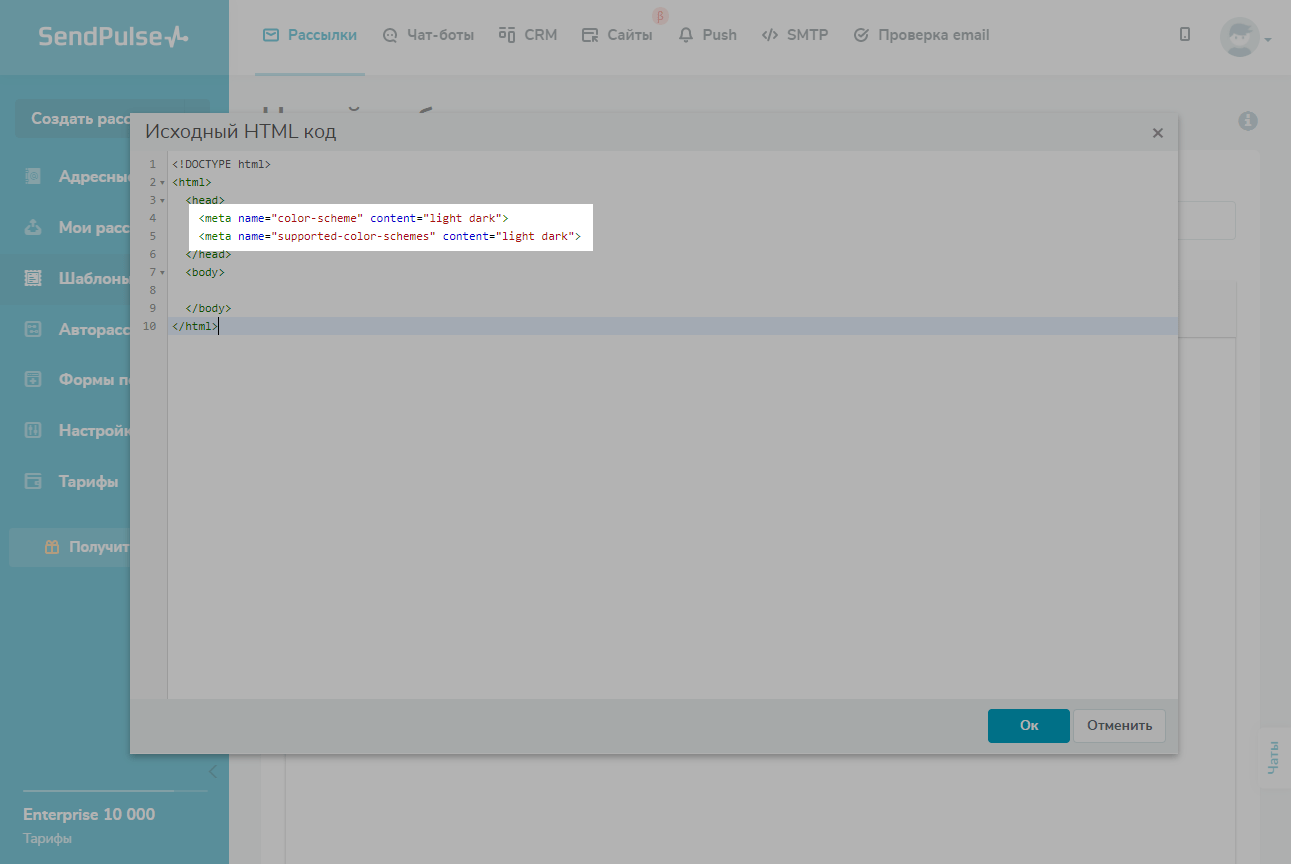Click the closing </head> tag line
The width and height of the screenshot is (1291, 864).
(x=208, y=254)
